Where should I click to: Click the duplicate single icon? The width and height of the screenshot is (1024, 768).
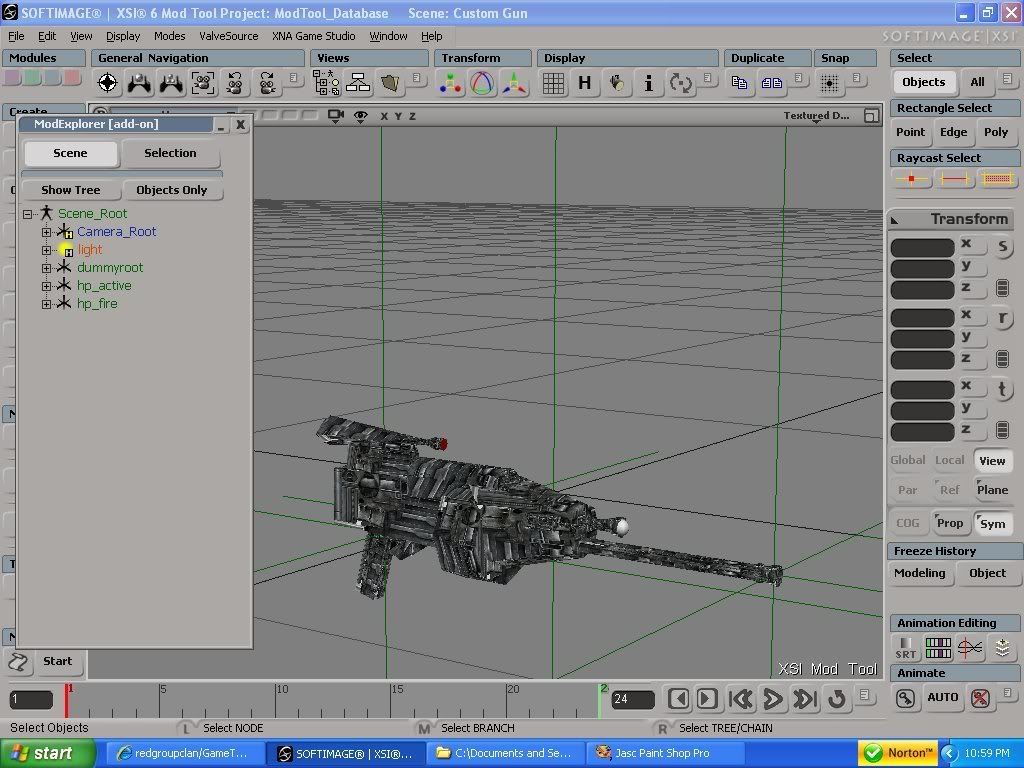[x=739, y=83]
